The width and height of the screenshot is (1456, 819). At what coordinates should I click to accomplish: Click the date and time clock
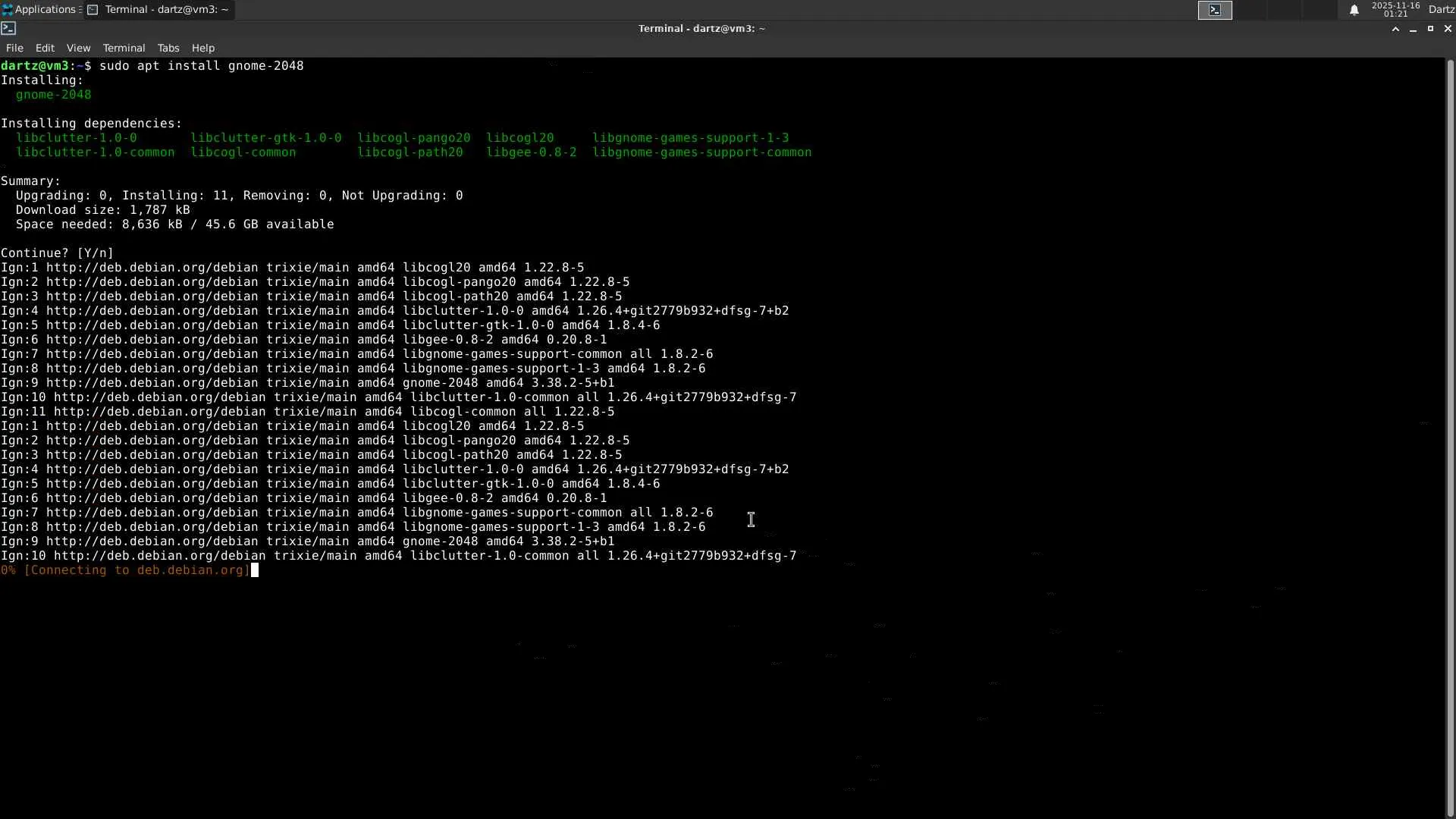pyautogui.click(x=1395, y=9)
